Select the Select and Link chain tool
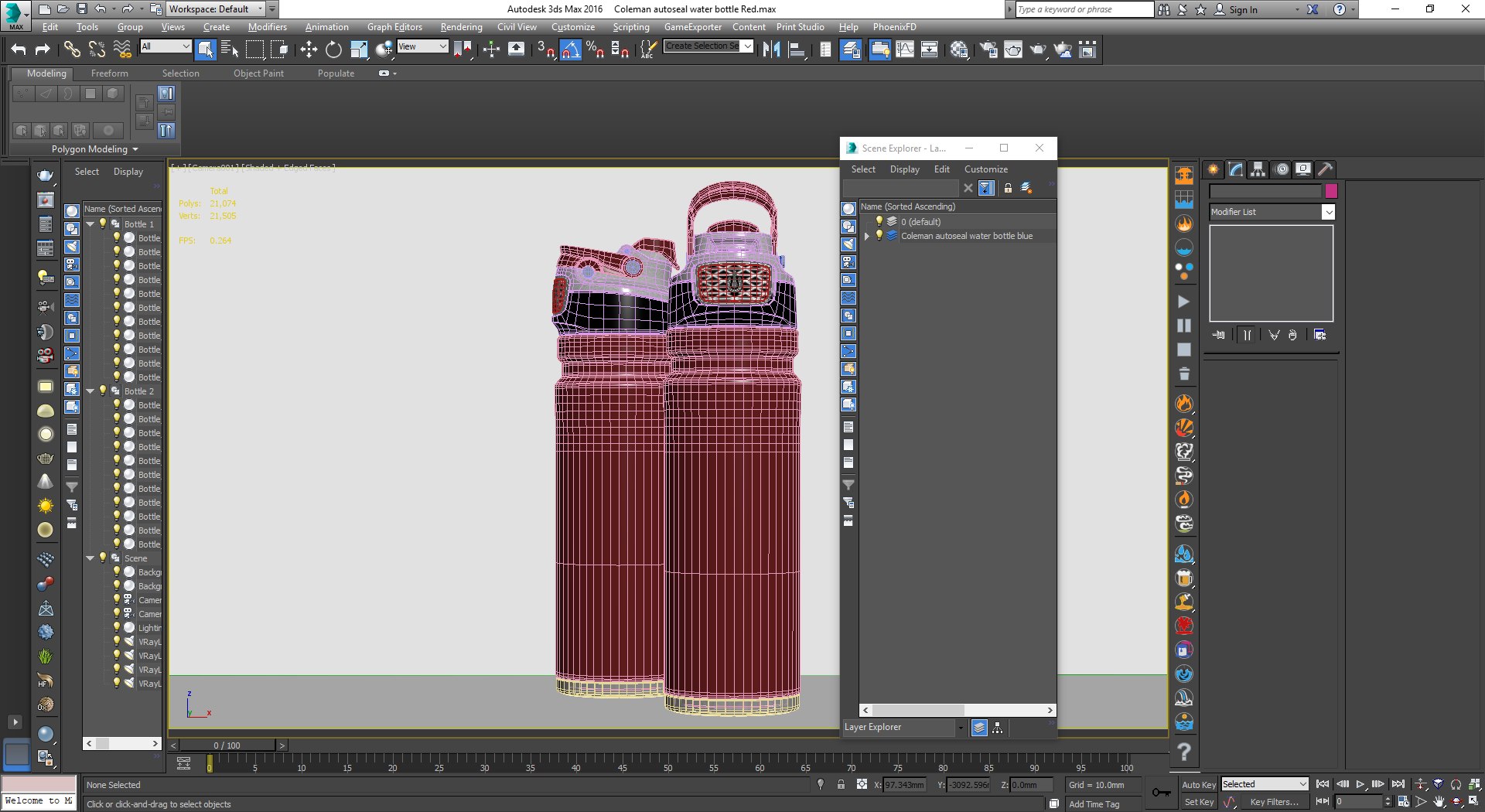Image resolution: width=1485 pixels, height=812 pixels. click(71, 49)
